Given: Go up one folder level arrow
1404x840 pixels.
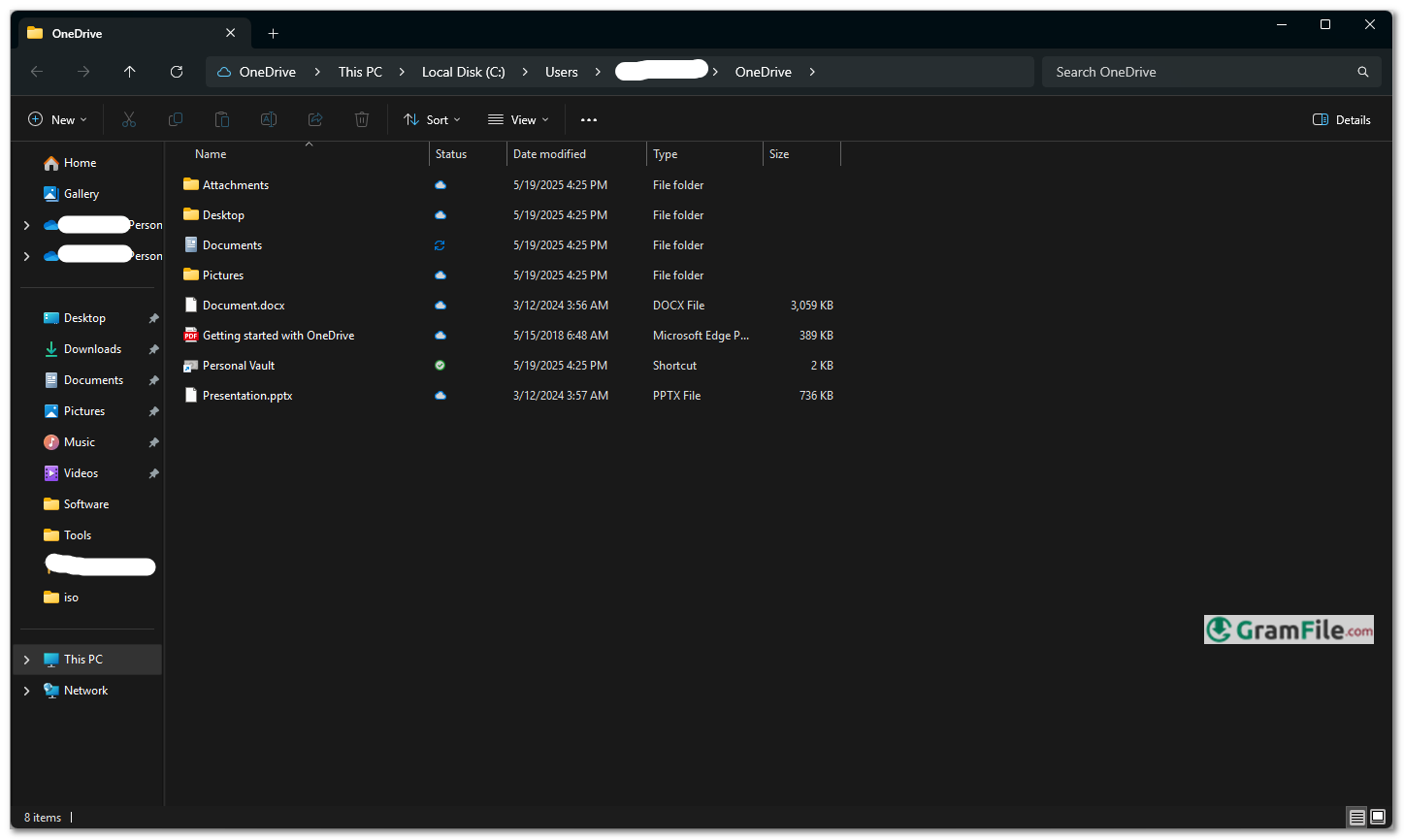Looking at the screenshot, I should pyautogui.click(x=130, y=72).
